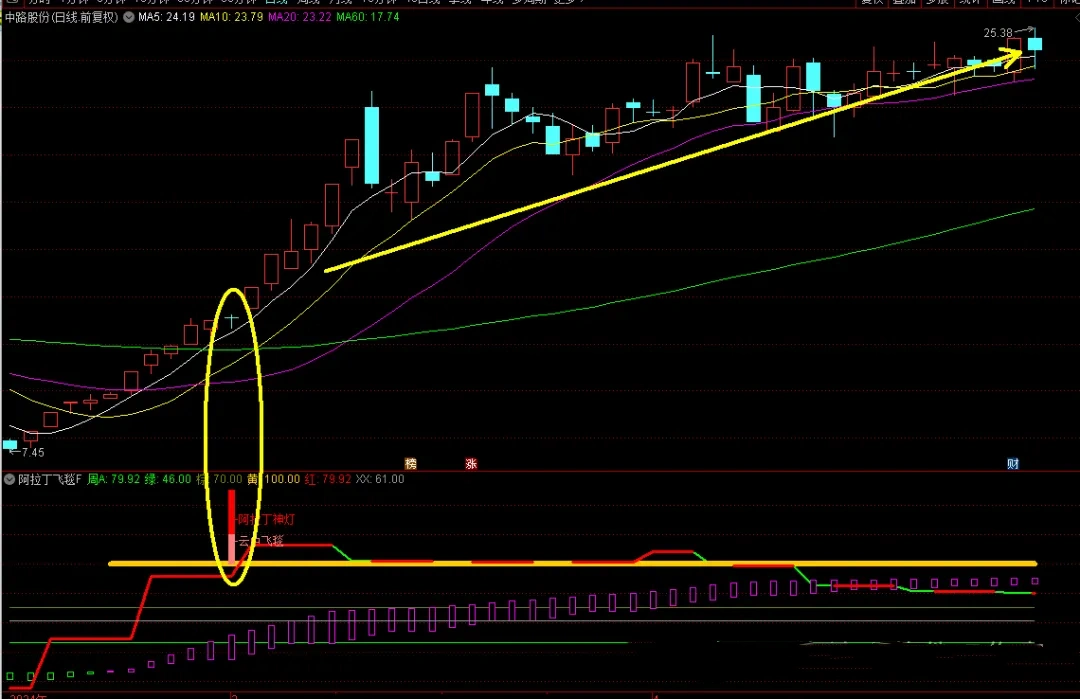Click the 云中飞毯 pink signal marker
The height and width of the screenshot is (699, 1080).
pos(232,547)
